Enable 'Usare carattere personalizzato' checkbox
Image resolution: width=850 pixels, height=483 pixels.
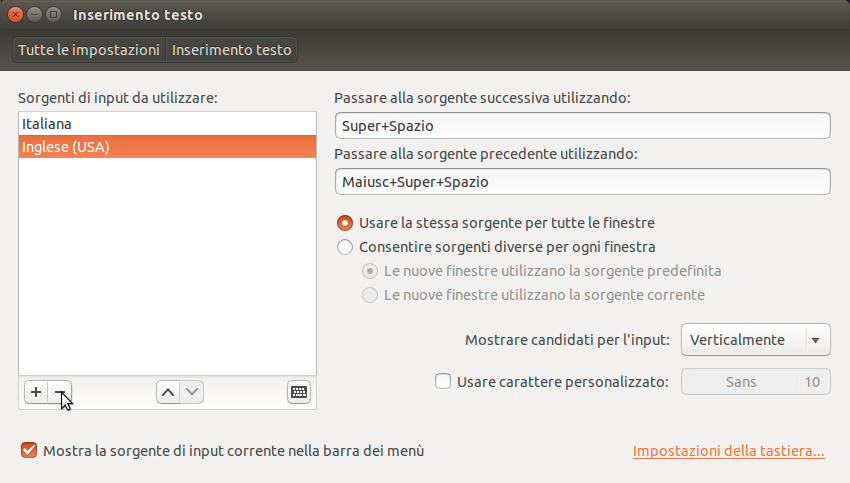(443, 381)
